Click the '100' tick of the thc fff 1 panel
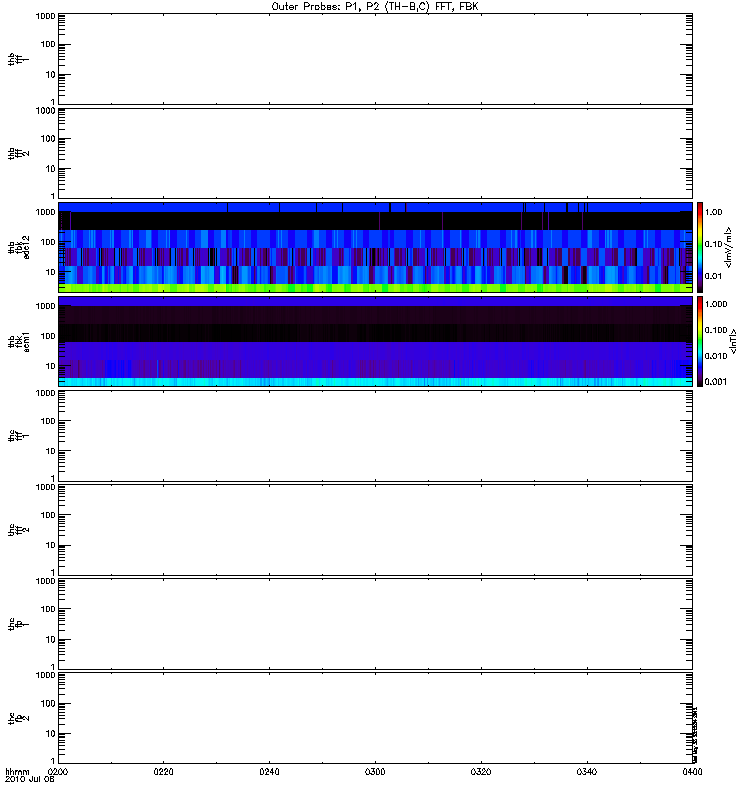Viewport: 750px width, 800px height. 48,421
